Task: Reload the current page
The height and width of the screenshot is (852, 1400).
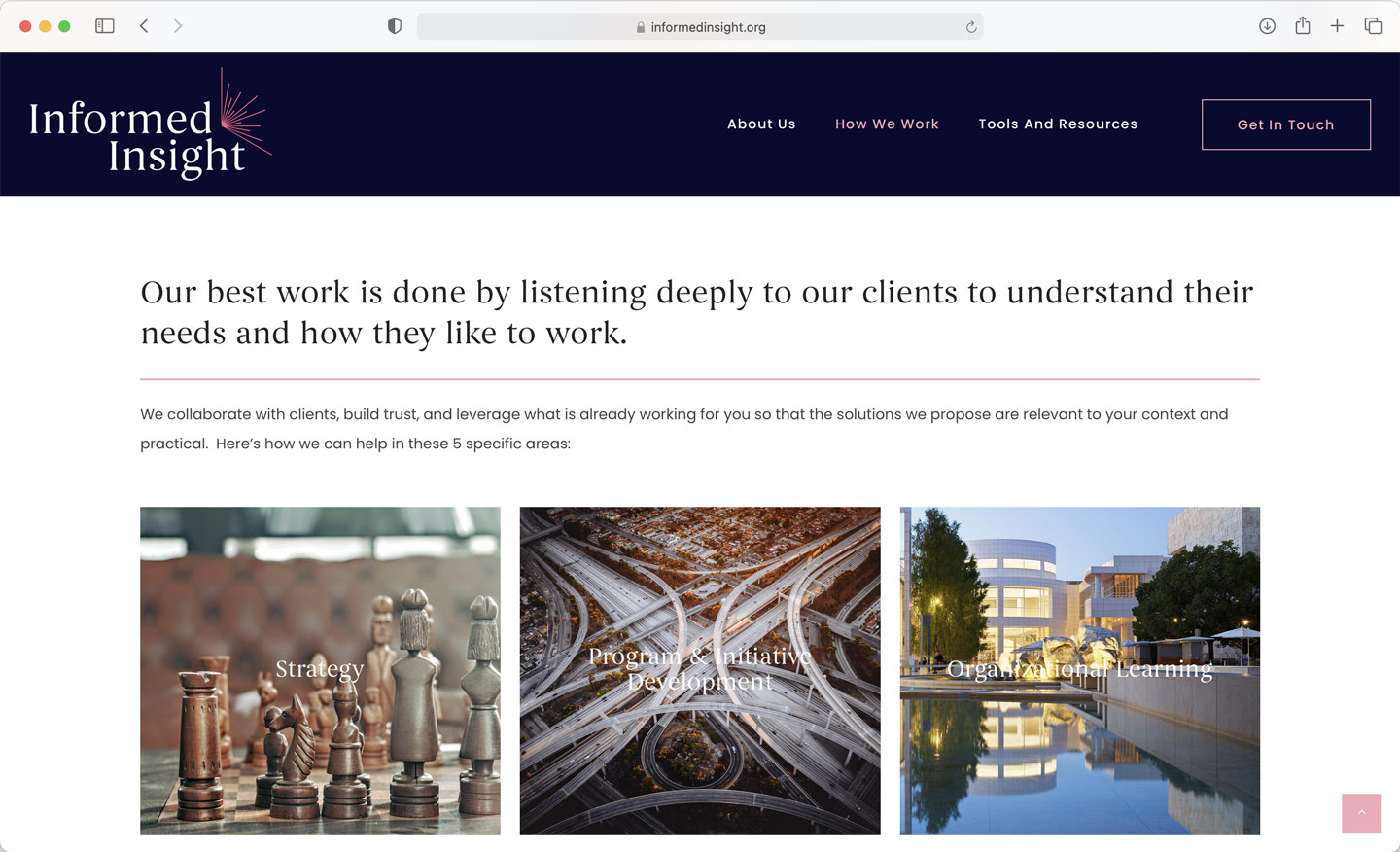Action: coord(970,27)
